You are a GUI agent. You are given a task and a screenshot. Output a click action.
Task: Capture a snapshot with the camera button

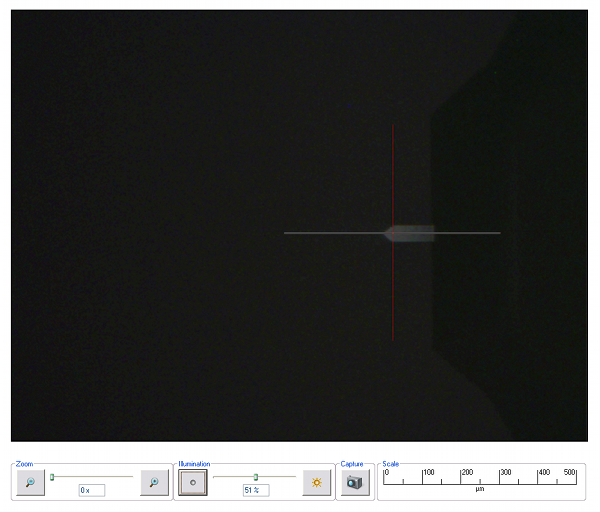coord(355,482)
